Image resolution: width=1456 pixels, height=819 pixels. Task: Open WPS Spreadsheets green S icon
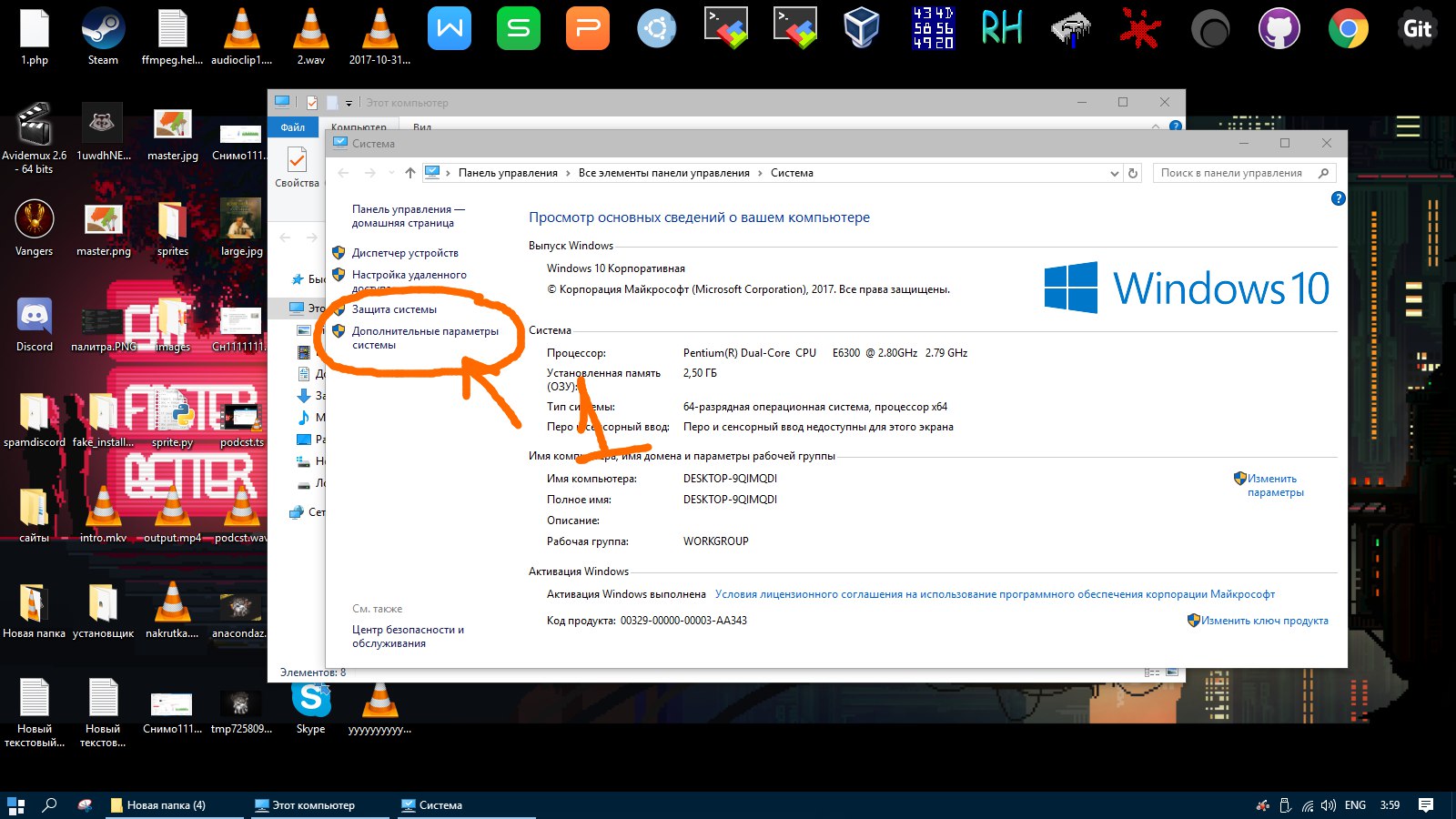click(x=519, y=28)
